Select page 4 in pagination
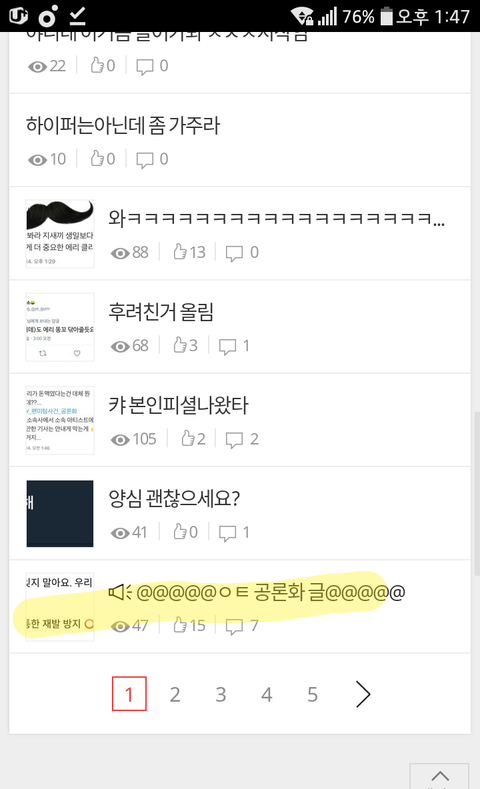 coord(267,694)
